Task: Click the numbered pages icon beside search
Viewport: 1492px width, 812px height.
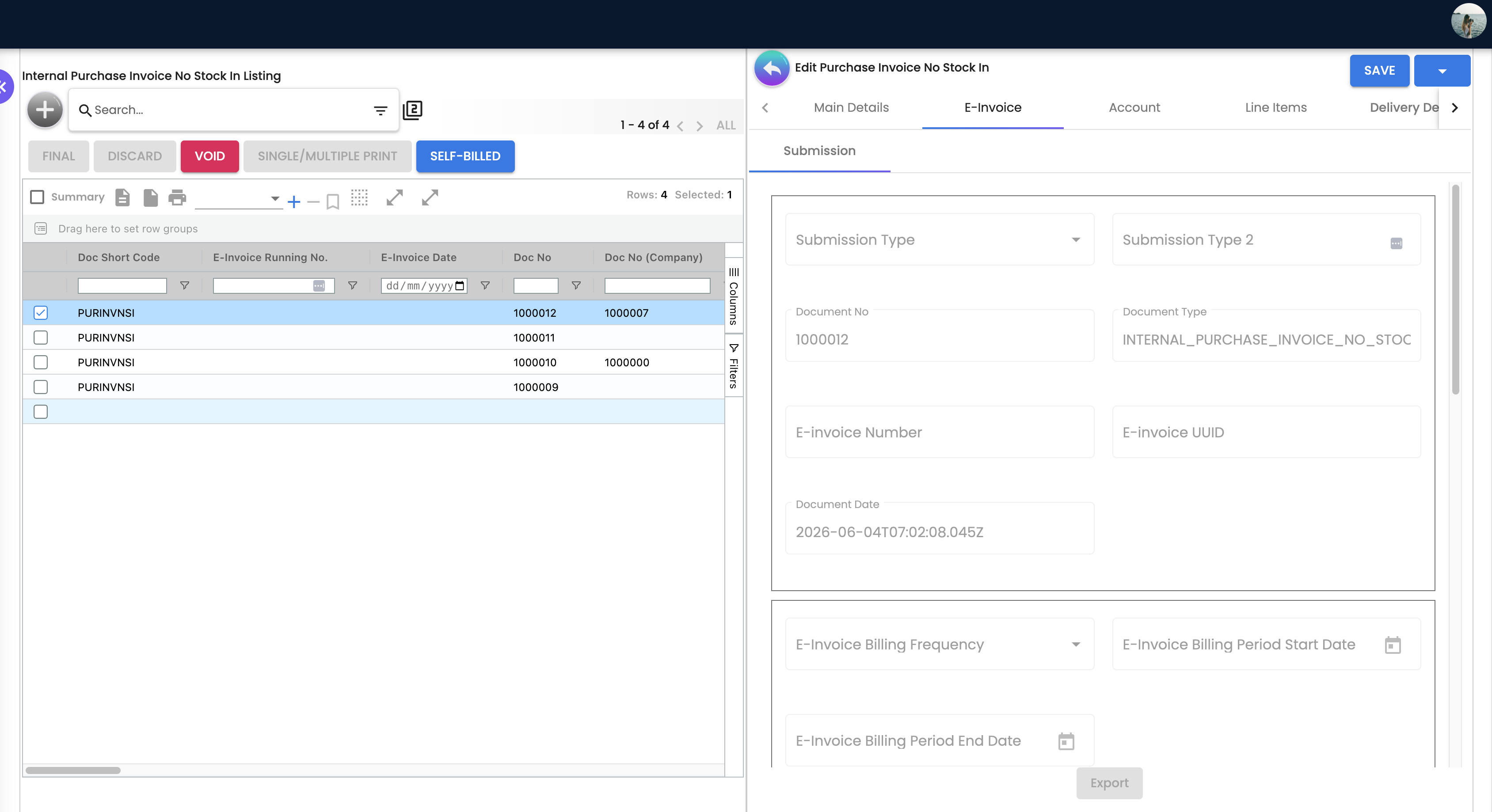Action: [412, 110]
